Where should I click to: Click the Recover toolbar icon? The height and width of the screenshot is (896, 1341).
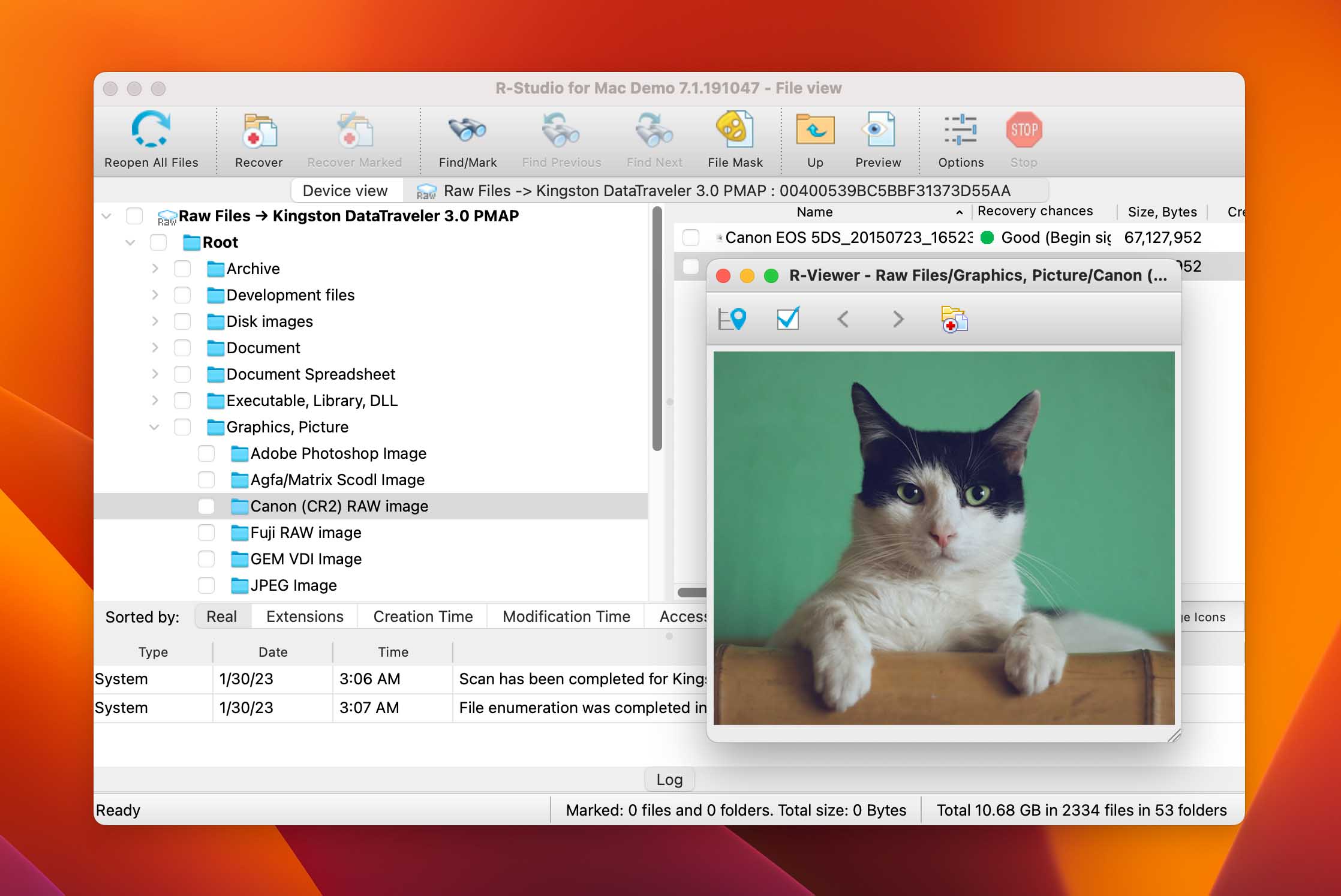(x=259, y=130)
